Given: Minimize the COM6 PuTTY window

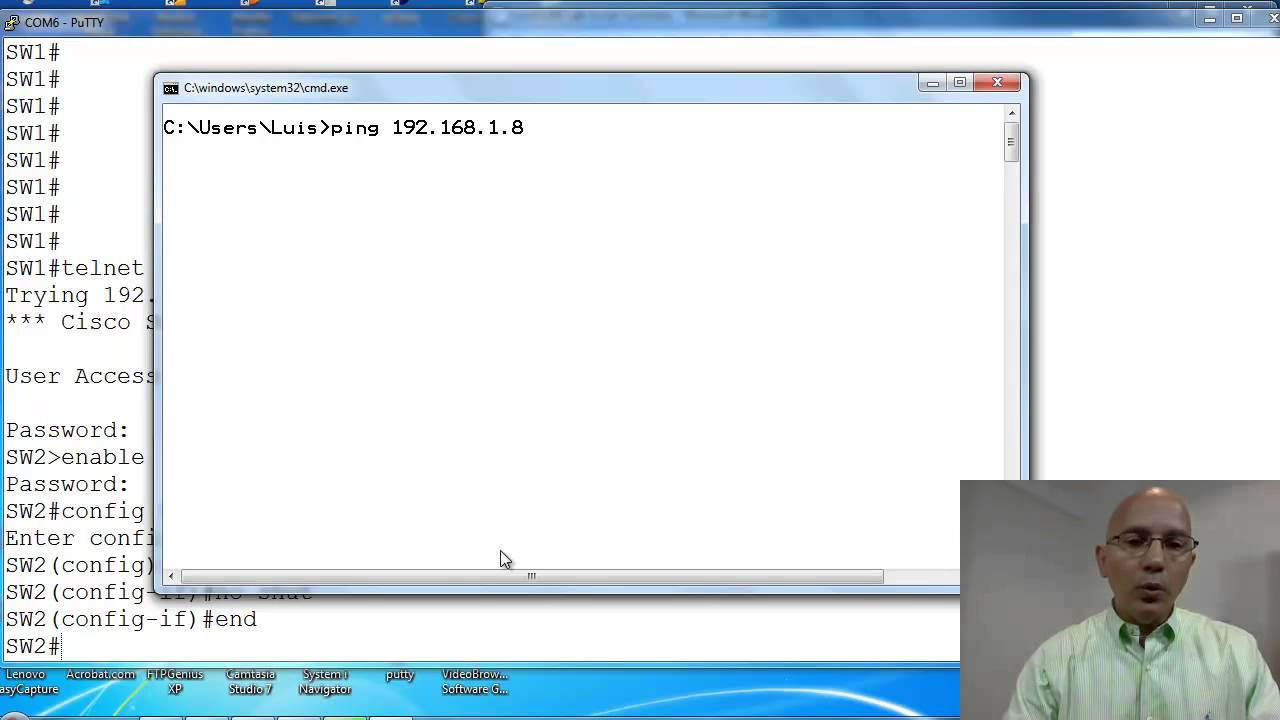Looking at the screenshot, I should 1210,18.
